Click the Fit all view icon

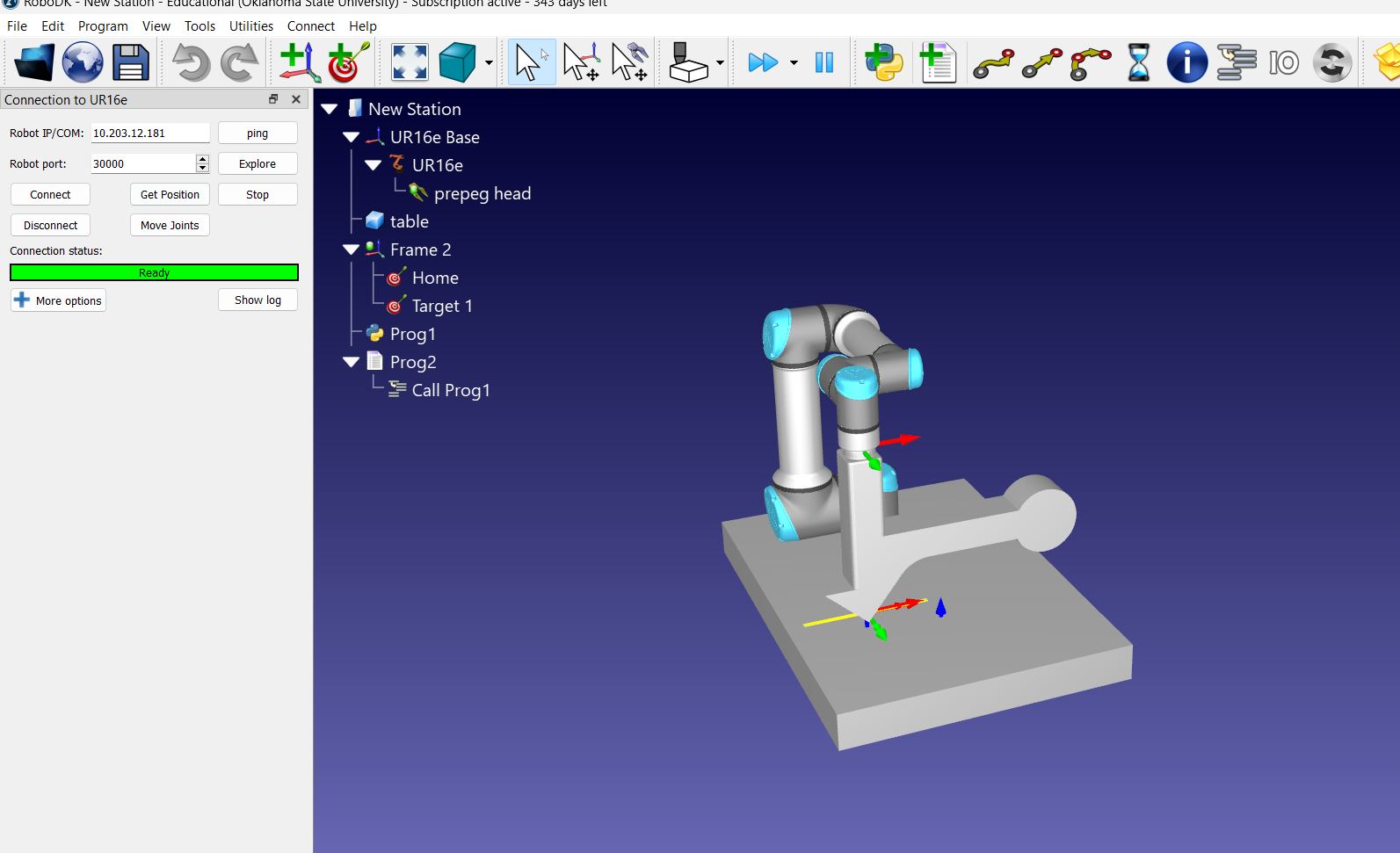pos(410,63)
